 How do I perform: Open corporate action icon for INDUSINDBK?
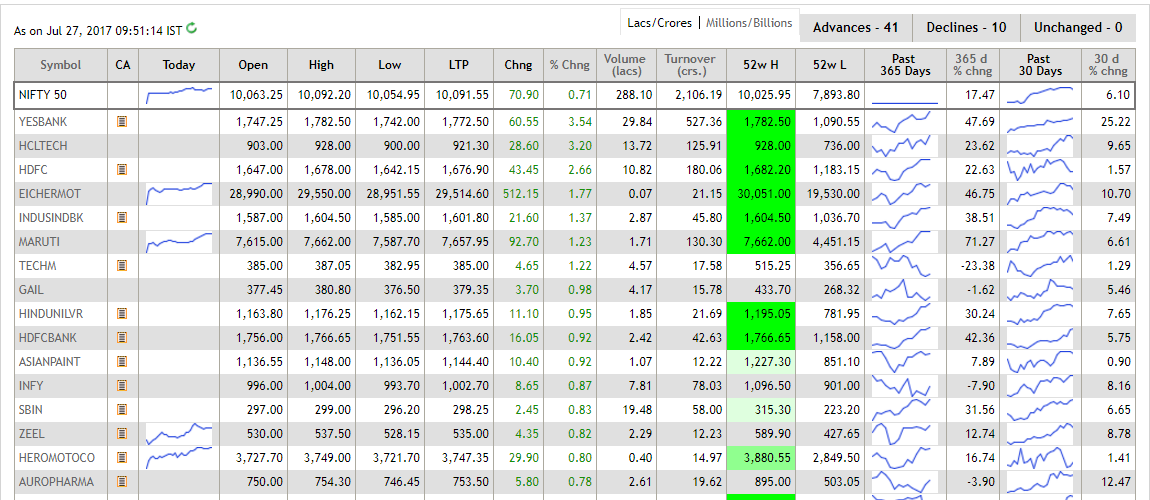122,218
